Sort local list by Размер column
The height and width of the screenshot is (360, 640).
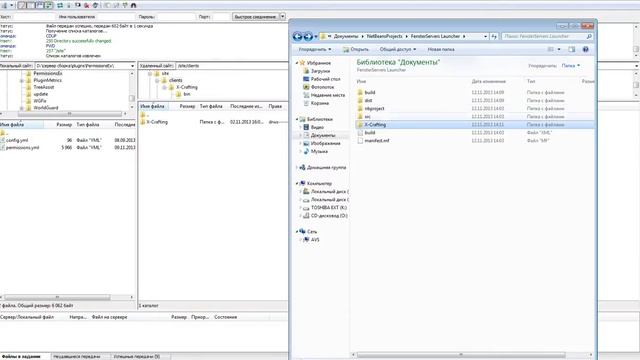(x=64, y=124)
